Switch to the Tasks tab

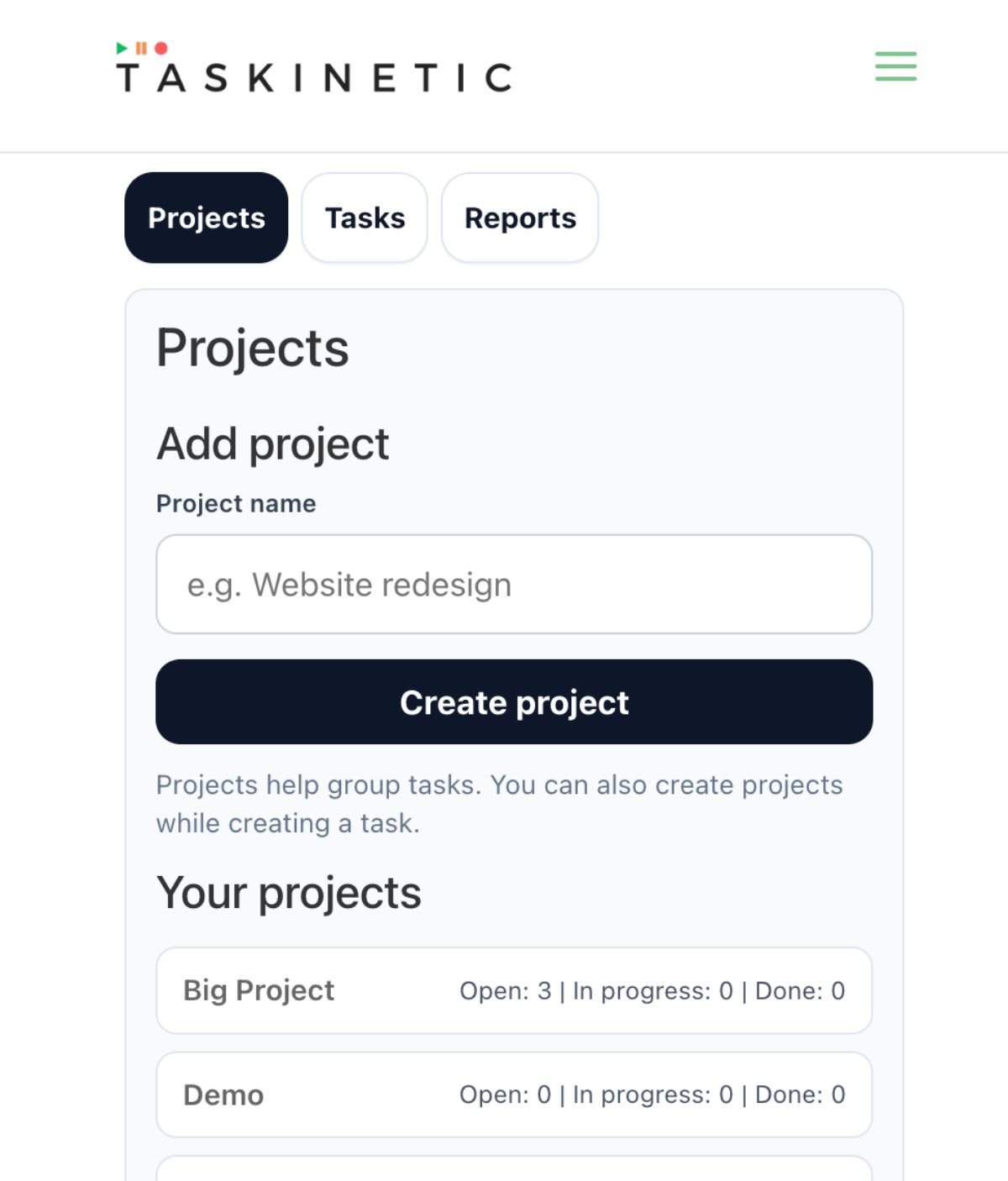365,218
